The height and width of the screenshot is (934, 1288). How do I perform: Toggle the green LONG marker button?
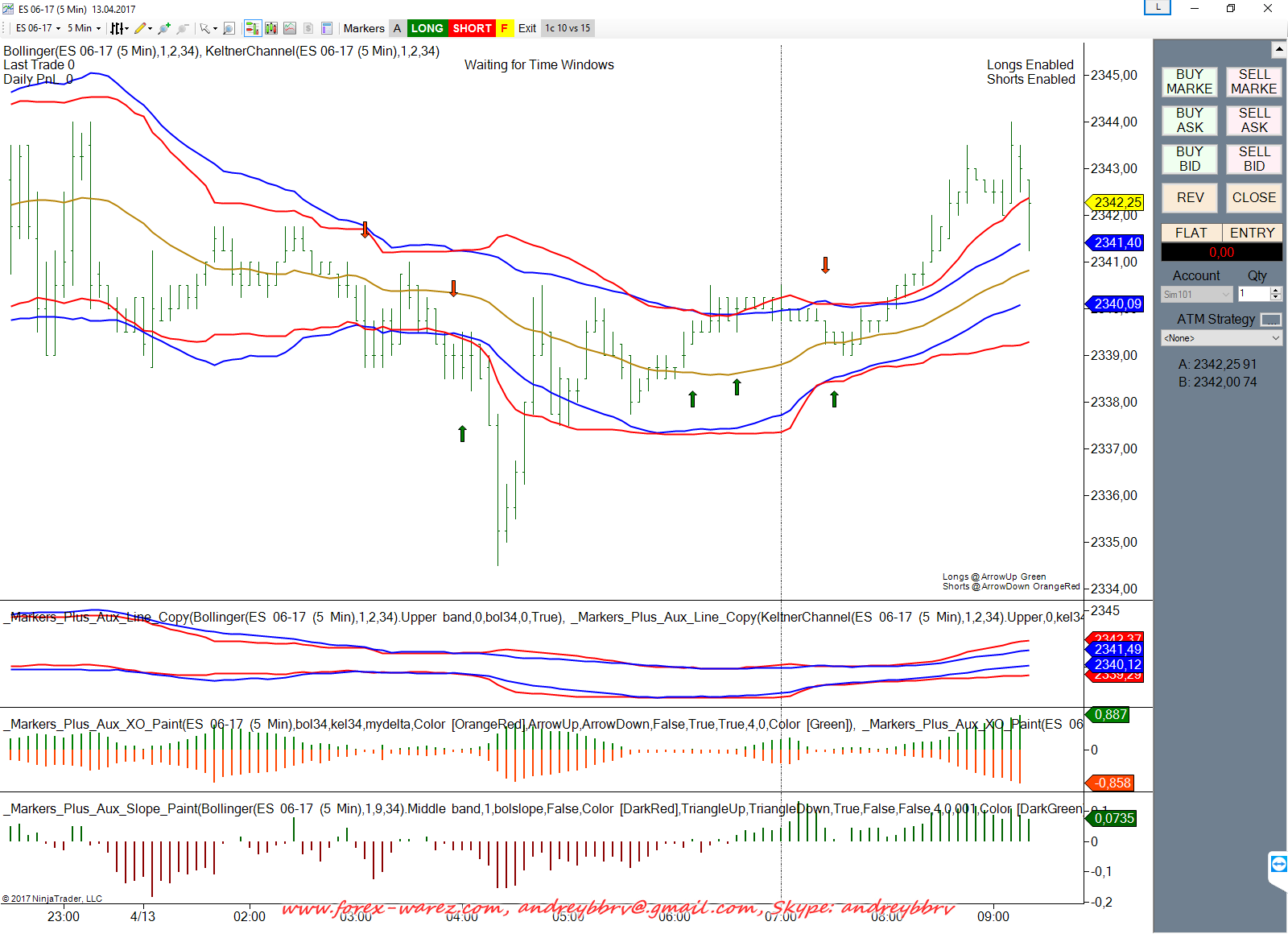427,28
